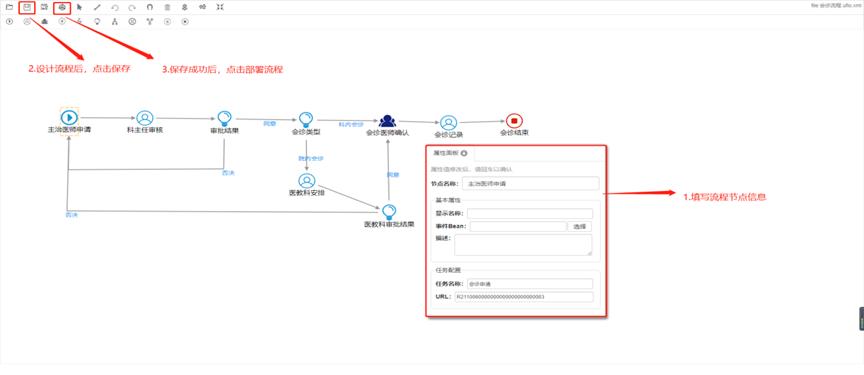Pick the person task node from palette
Screen dimensions: 864x375
(x=26, y=21)
